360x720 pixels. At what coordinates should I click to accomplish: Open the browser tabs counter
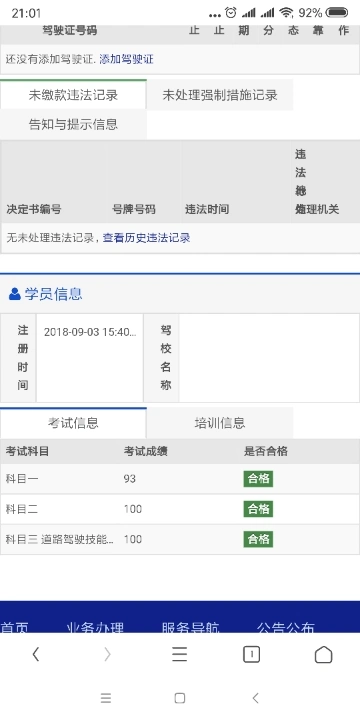click(251, 654)
